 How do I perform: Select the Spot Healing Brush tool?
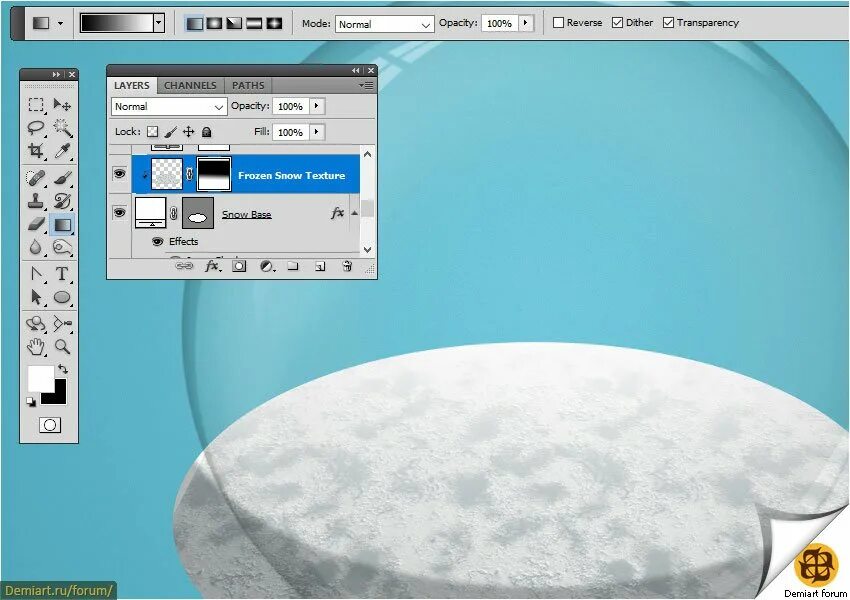click(36, 178)
